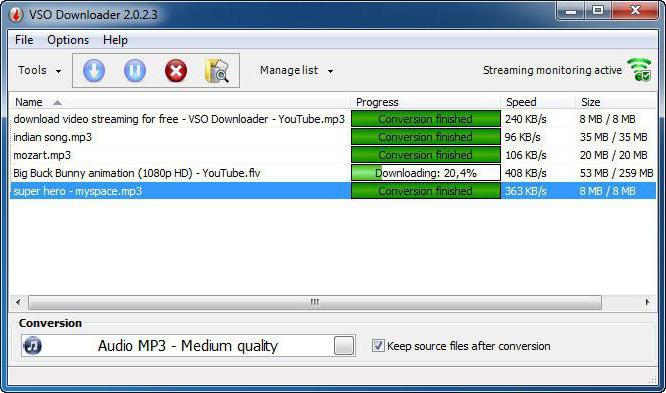Click the Downloading 20,4% progress bar
666x393 pixels.
click(x=426, y=173)
